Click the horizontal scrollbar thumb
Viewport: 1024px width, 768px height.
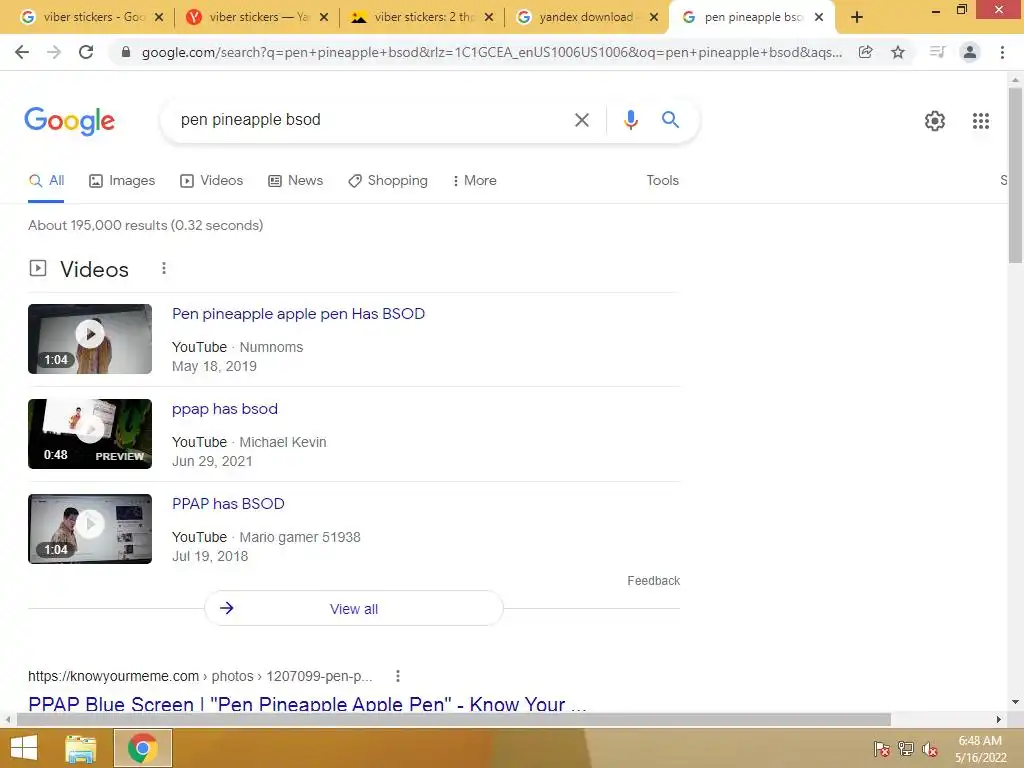coord(453,720)
